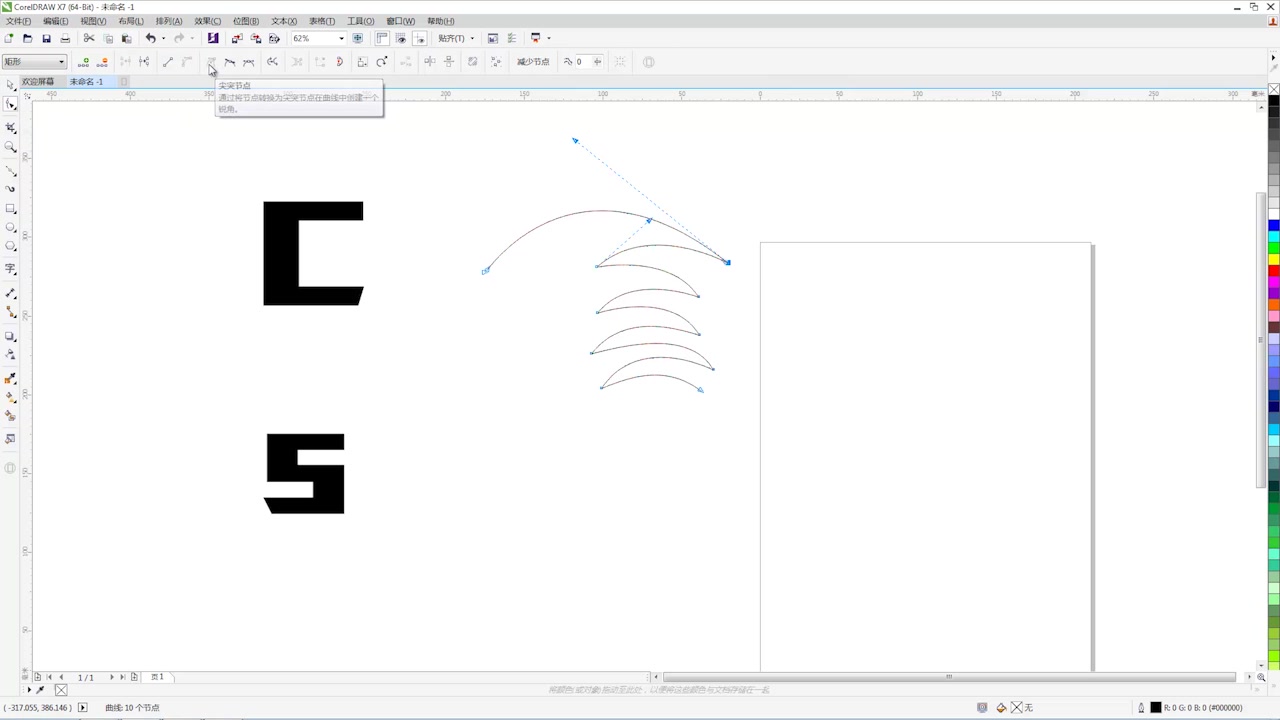Open the 工具 menu

361,21
